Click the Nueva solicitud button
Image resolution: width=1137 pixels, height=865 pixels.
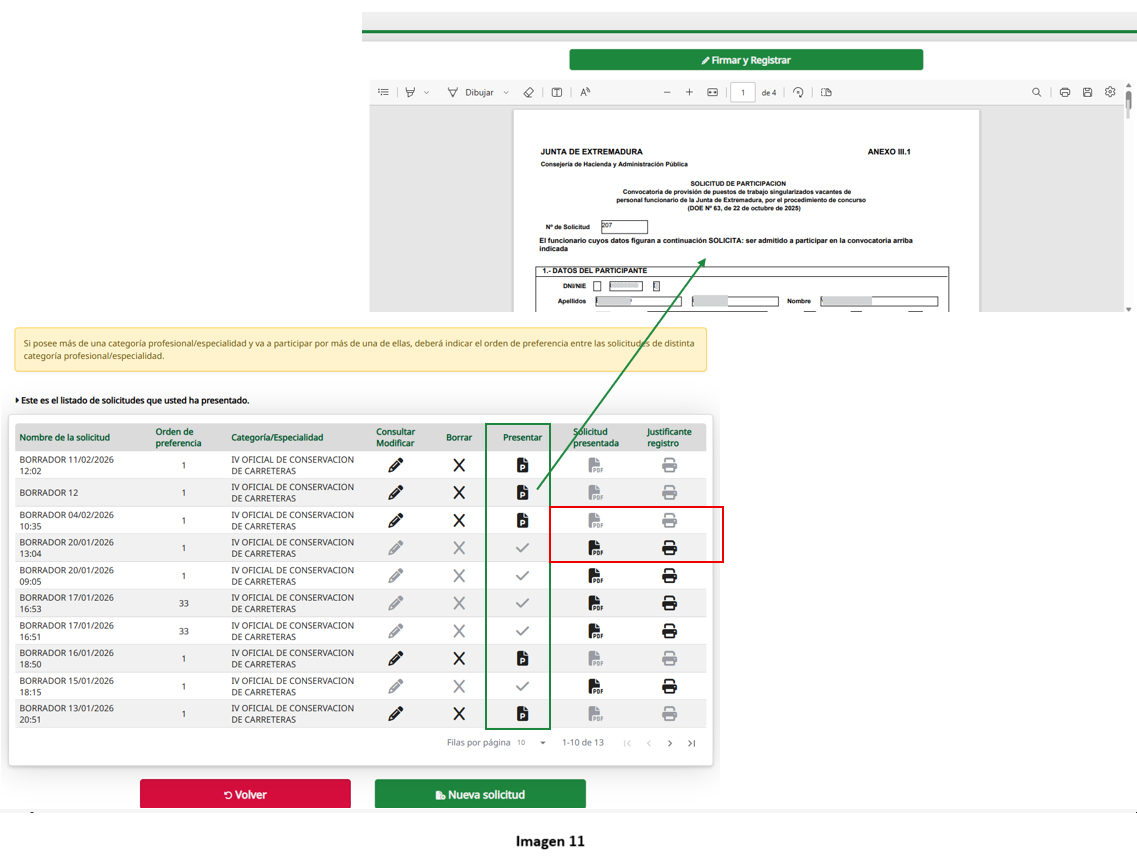pos(480,795)
